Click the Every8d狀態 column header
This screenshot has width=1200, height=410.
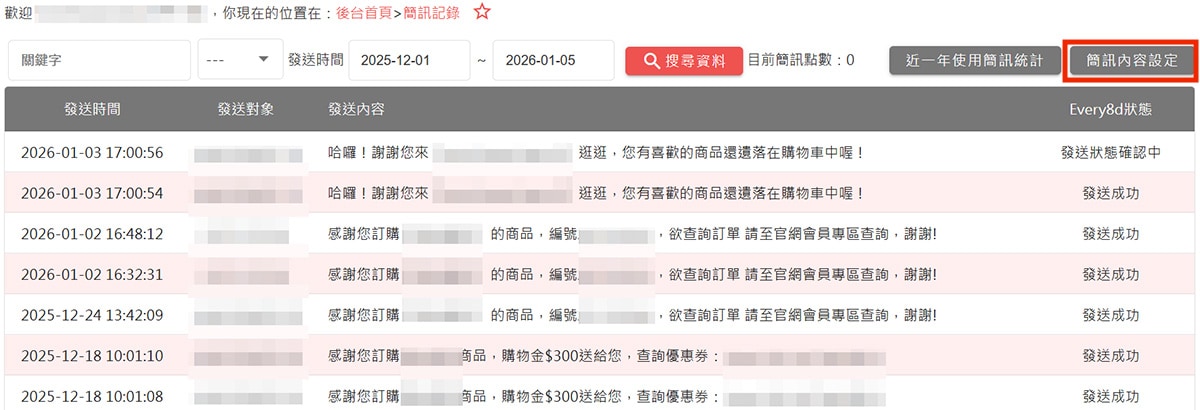tap(1110, 108)
